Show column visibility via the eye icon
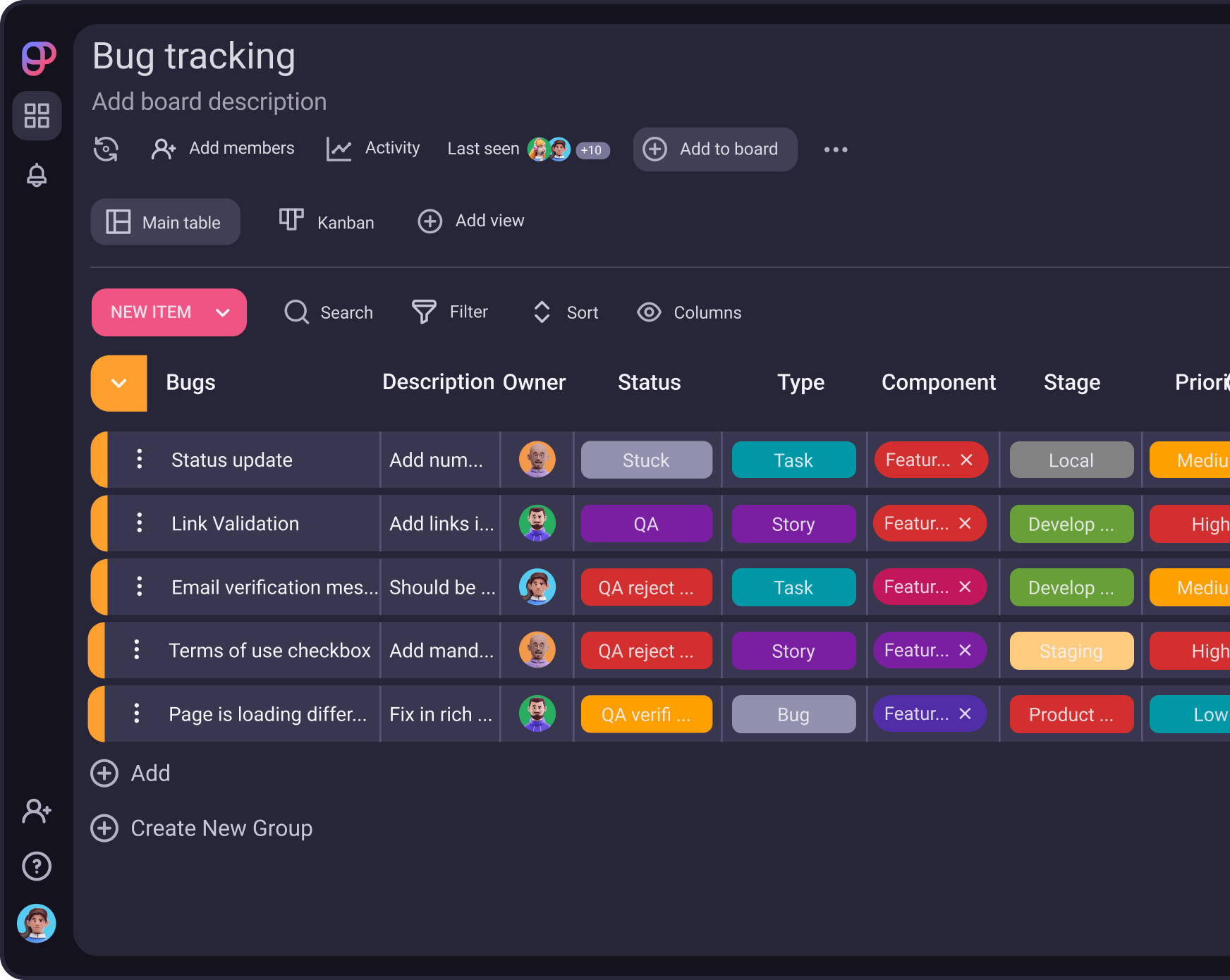 click(649, 312)
